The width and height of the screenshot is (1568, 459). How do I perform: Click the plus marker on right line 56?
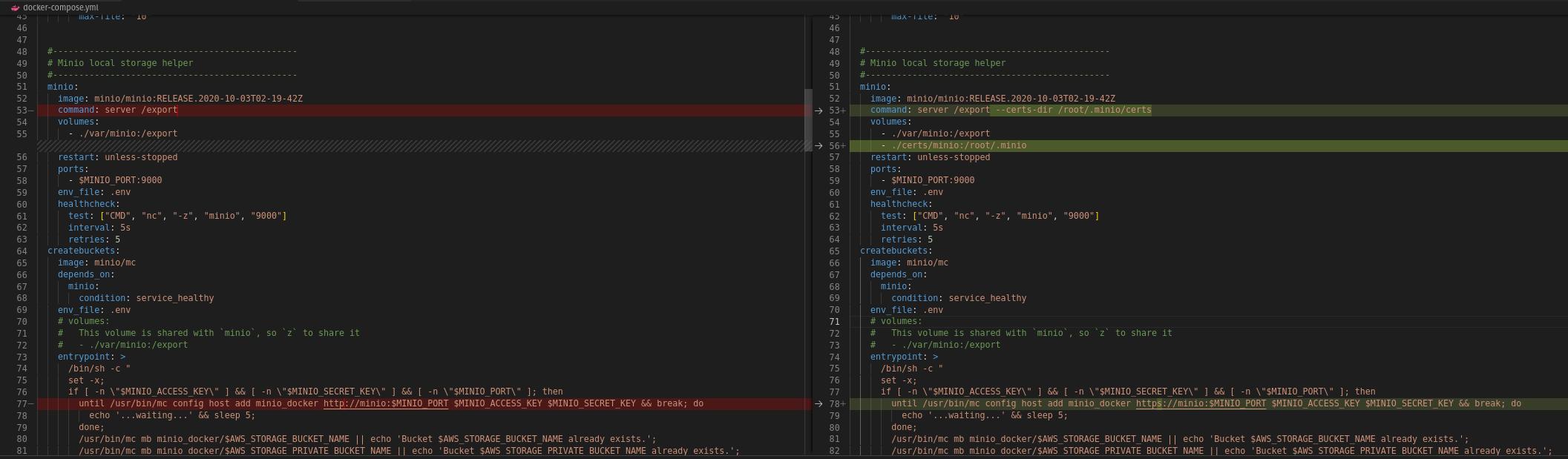pos(844,146)
